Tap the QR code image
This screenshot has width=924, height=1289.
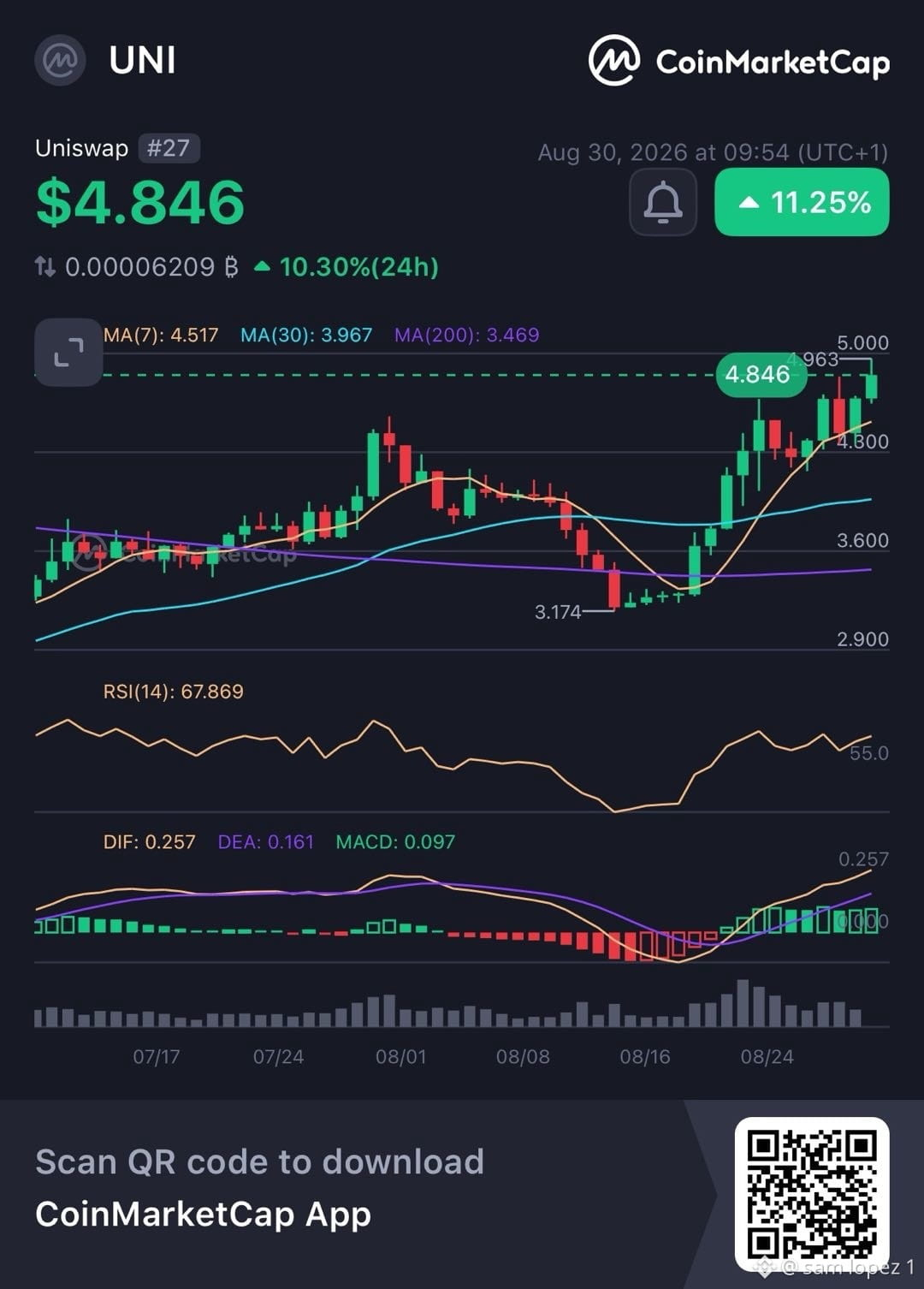coord(811,1194)
